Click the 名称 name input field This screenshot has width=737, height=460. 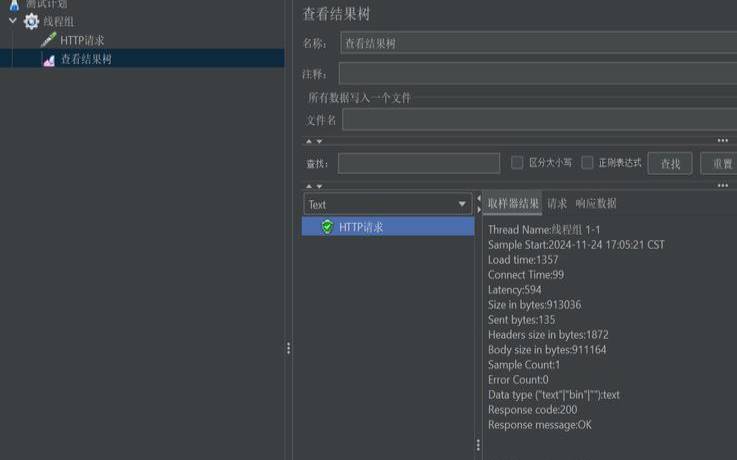pyautogui.click(x=538, y=43)
